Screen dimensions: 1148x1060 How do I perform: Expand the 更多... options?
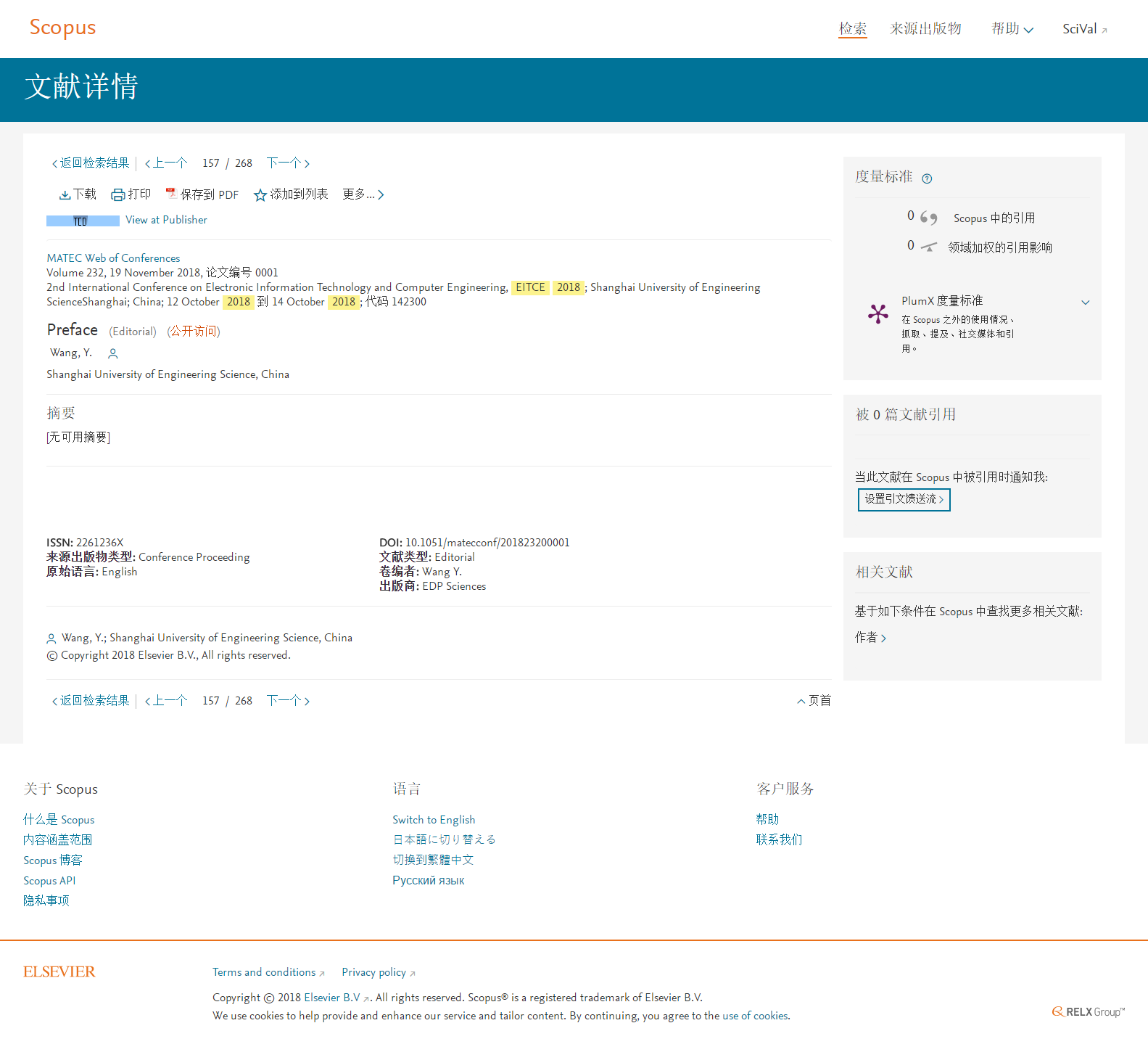363,194
